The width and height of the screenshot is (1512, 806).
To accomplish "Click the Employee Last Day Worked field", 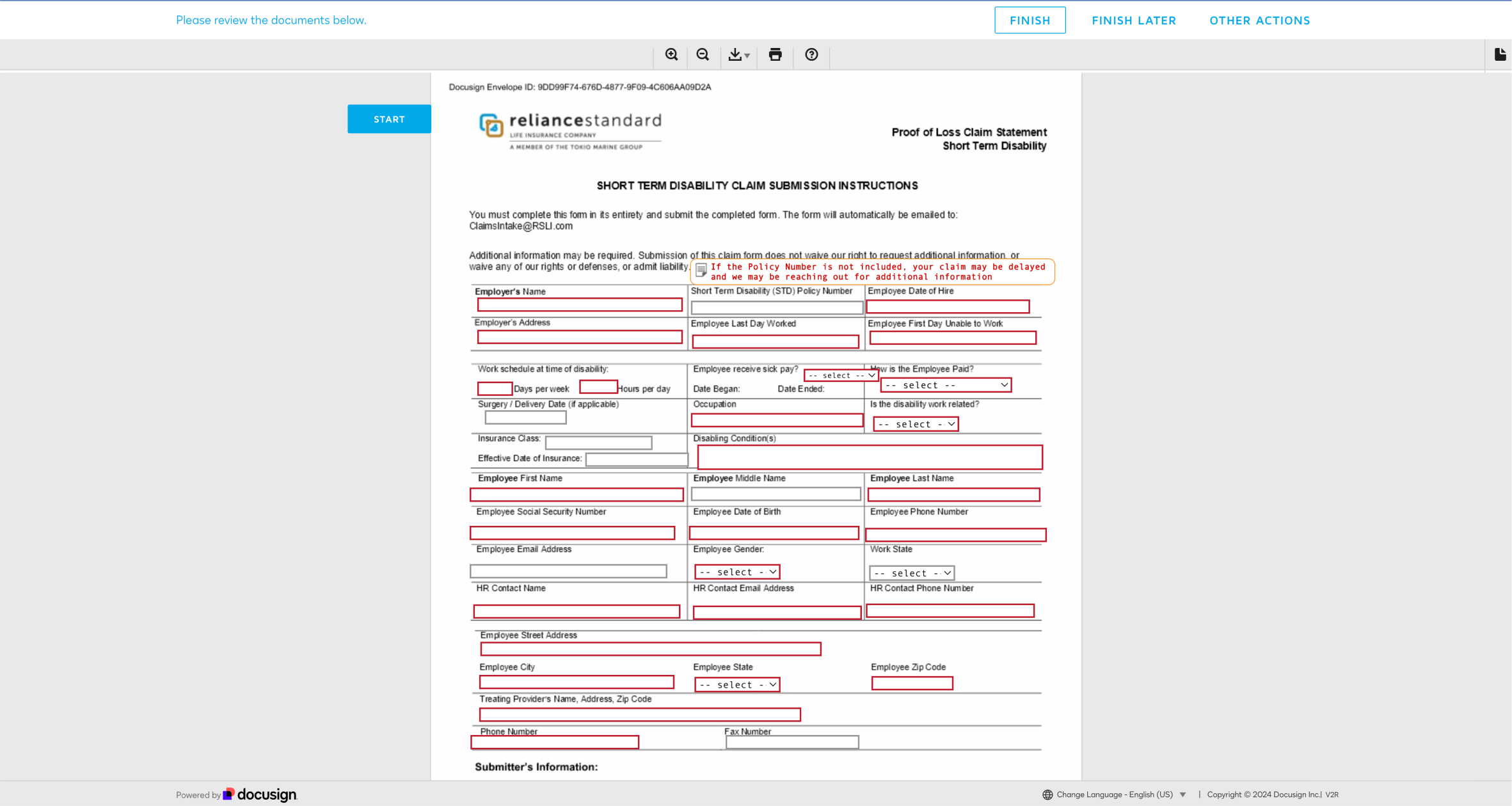I will point(776,342).
